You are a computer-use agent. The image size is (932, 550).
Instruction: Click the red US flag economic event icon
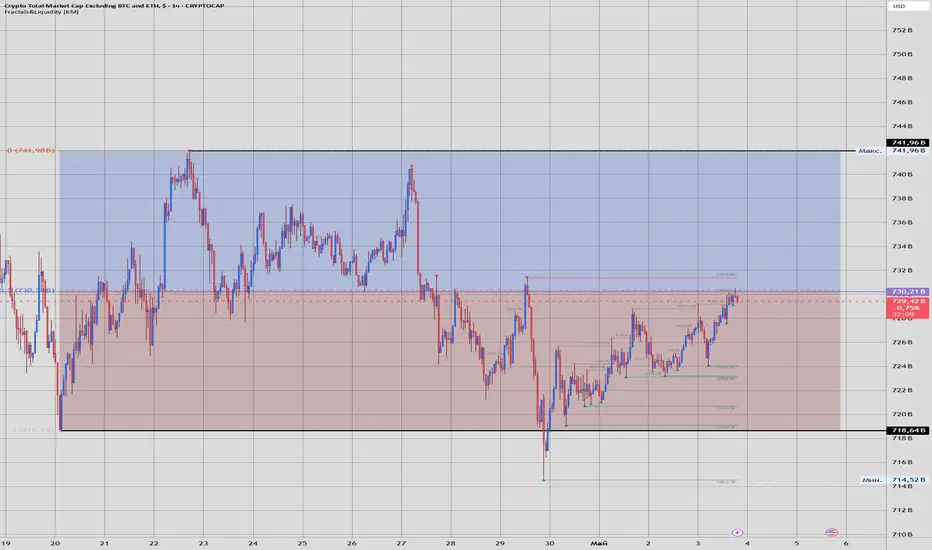832,532
